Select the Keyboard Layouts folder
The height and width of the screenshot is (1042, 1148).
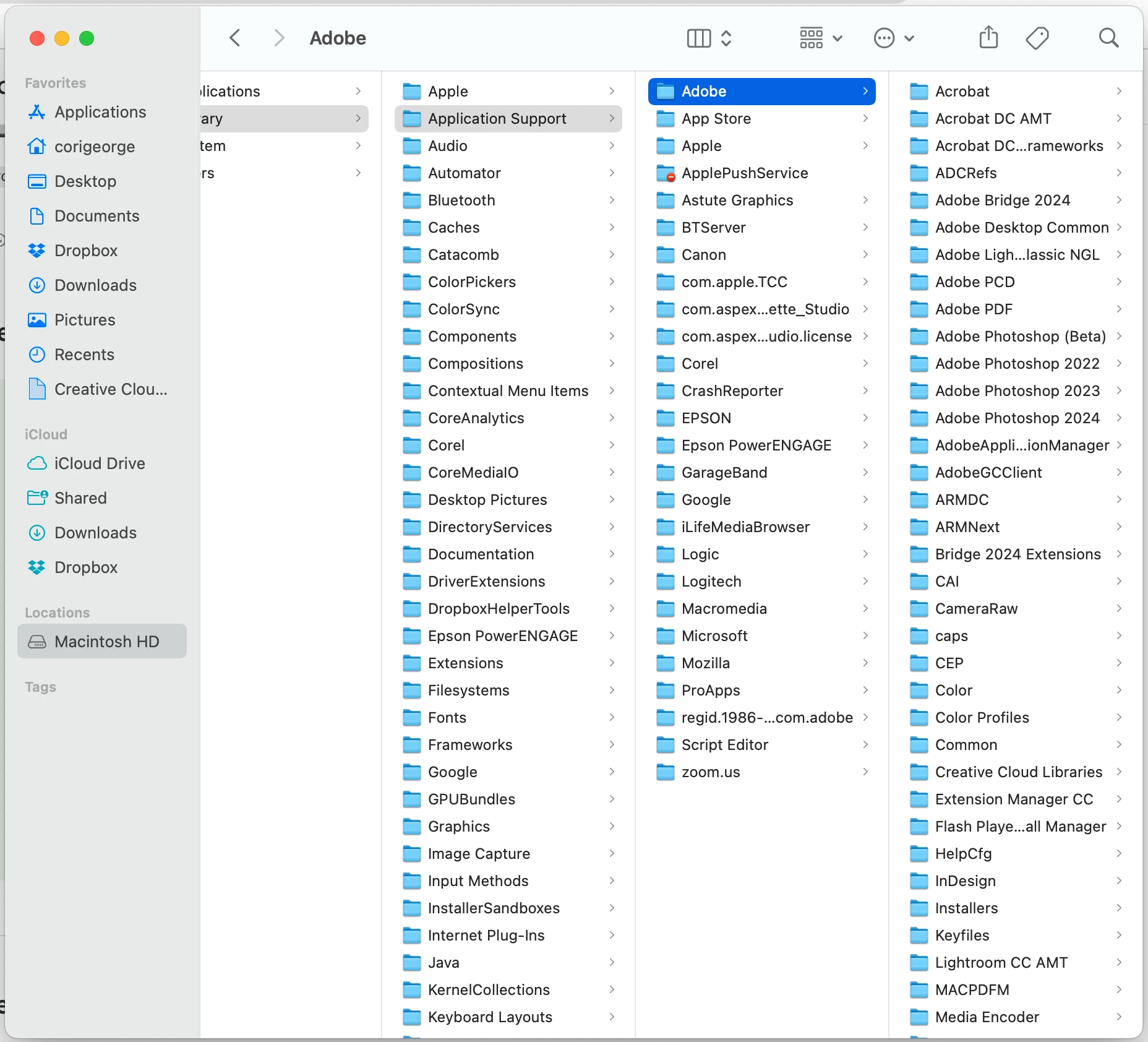click(x=508, y=1017)
